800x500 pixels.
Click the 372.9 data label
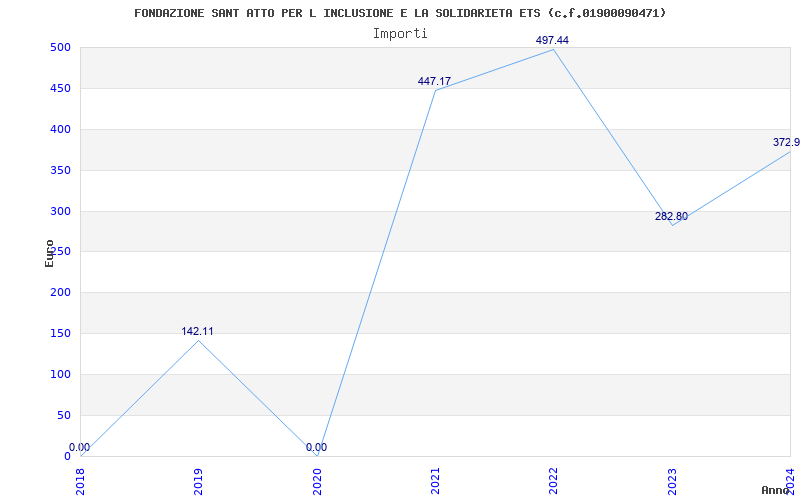click(x=786, y=142)
